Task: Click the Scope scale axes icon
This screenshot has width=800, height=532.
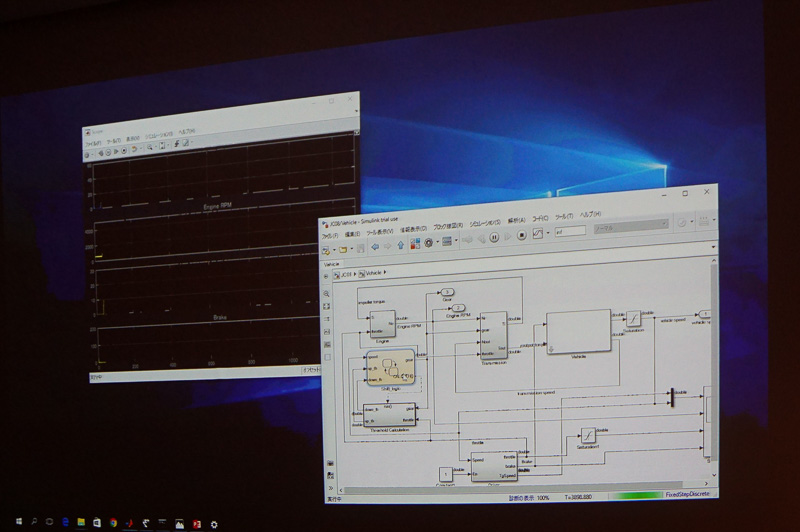Action: pyautogui.click(x=162, y=145)
